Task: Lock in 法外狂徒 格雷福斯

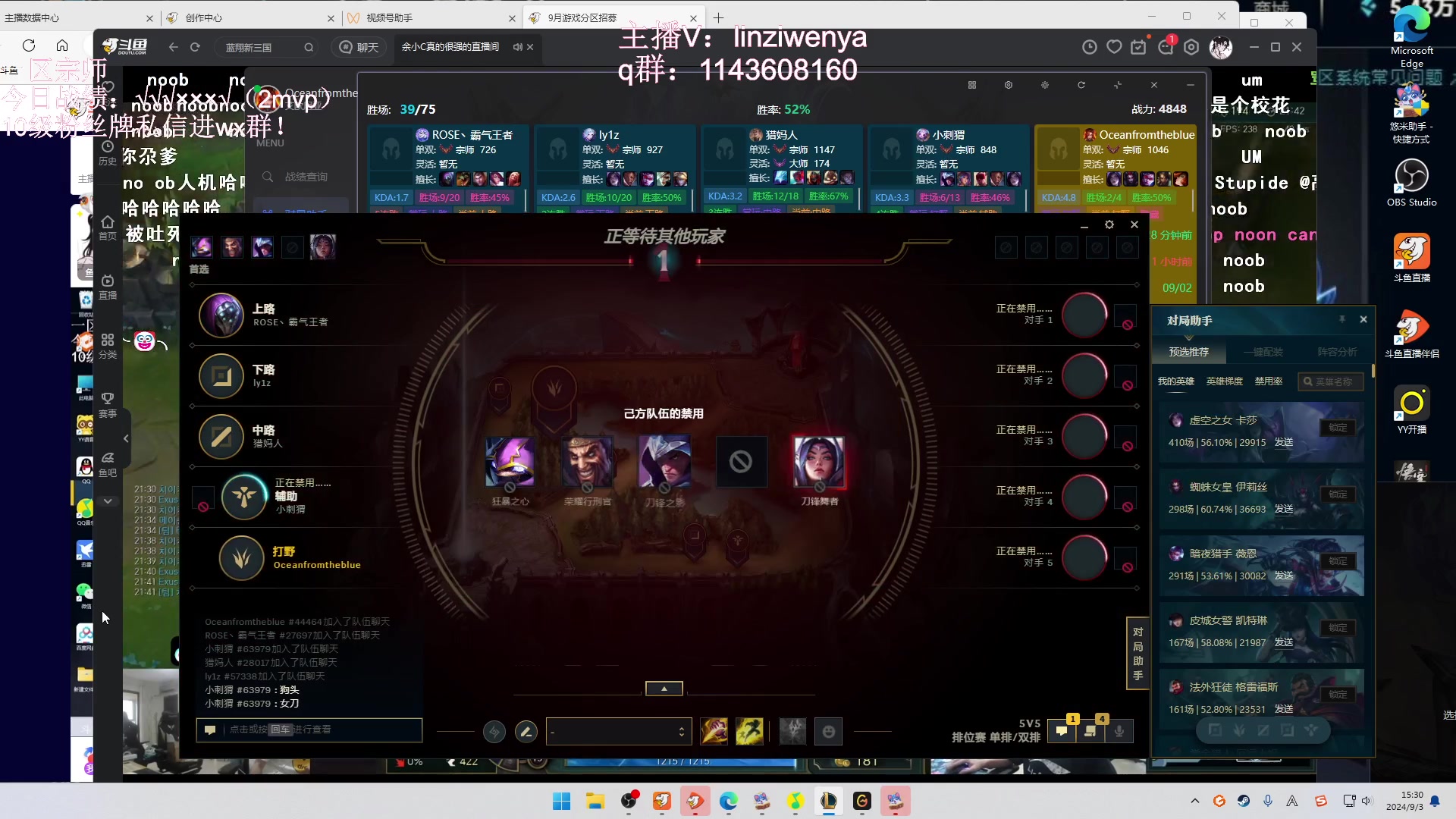Action: (1338, 695)
